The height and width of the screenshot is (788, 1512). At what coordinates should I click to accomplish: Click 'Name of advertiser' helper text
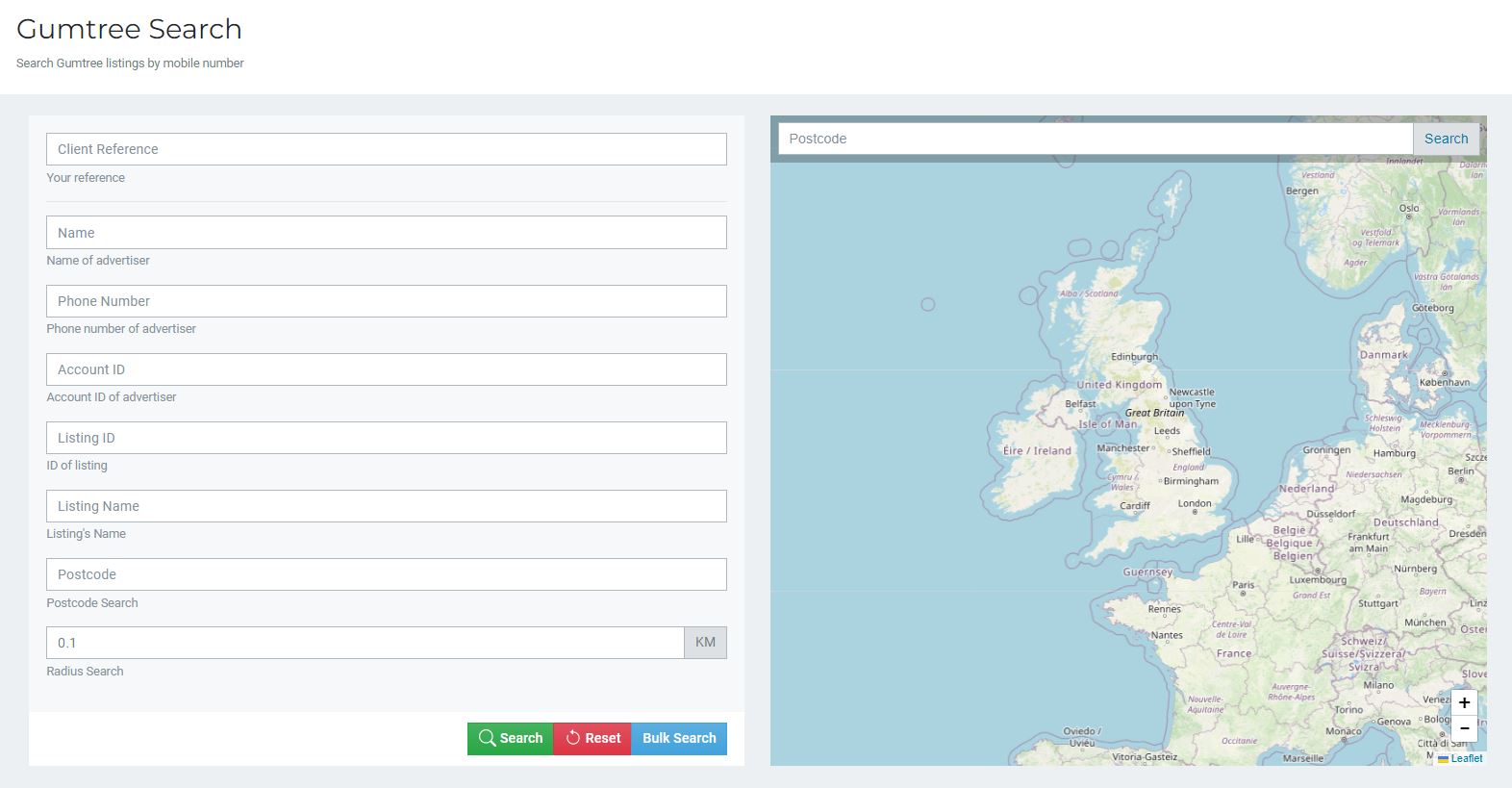tap(98, 261)
